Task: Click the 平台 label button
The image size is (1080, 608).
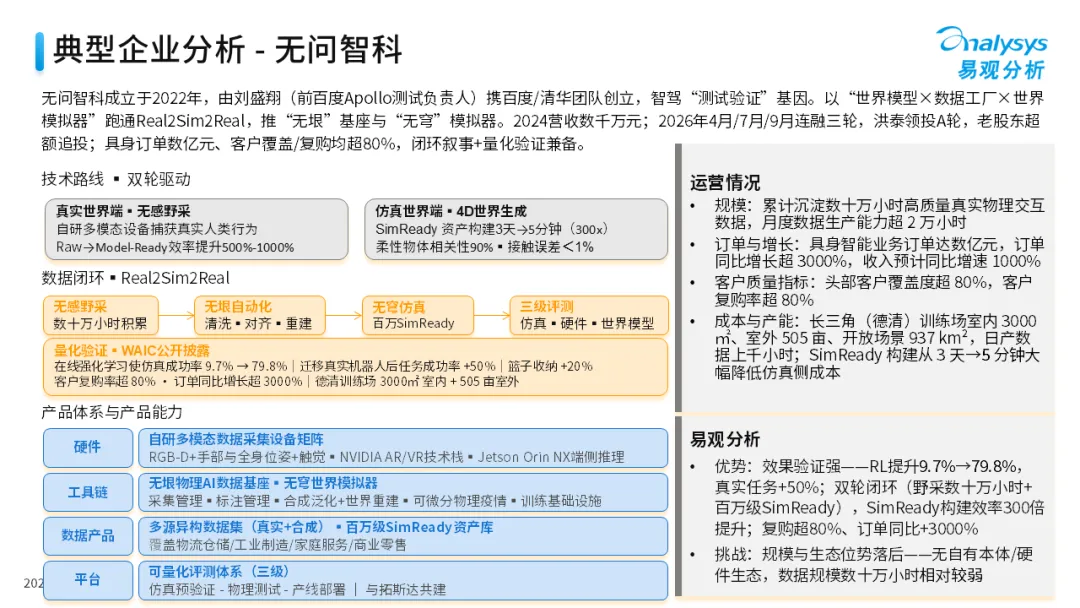Action: click(x=87, y=580)
